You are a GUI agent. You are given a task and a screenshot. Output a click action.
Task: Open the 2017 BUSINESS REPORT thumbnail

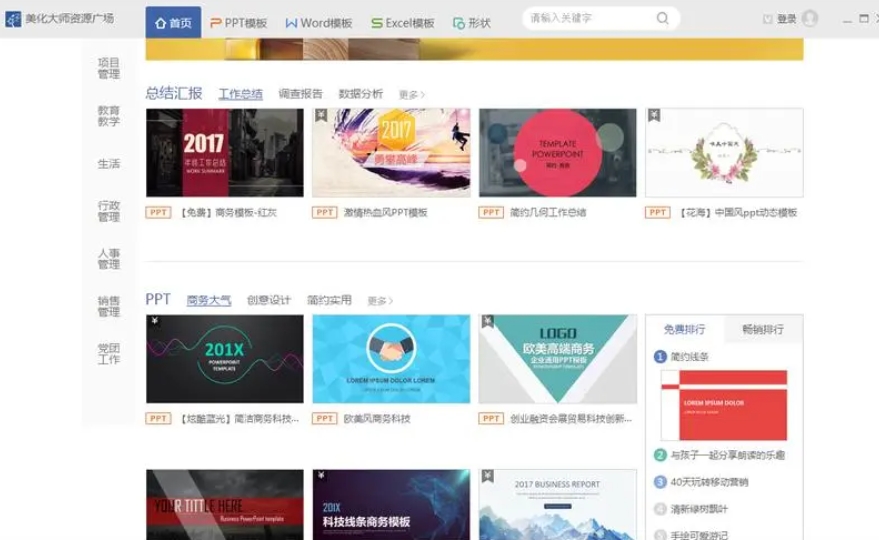(558, 505)
